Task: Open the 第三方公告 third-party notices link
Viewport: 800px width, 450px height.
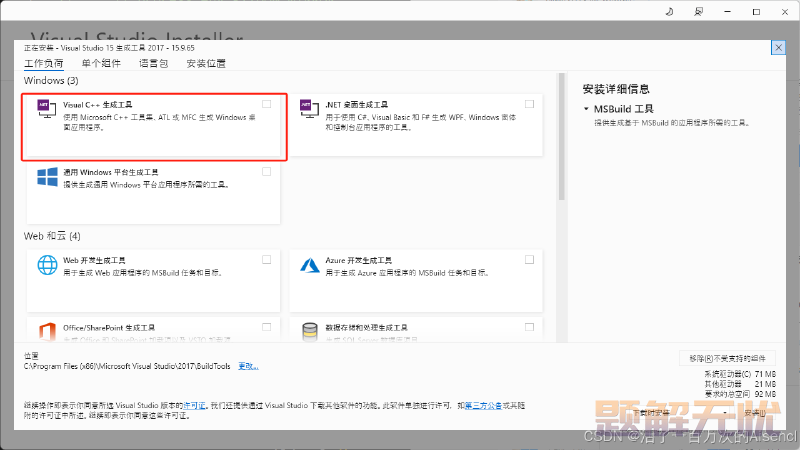Action: tap(483, 406)
